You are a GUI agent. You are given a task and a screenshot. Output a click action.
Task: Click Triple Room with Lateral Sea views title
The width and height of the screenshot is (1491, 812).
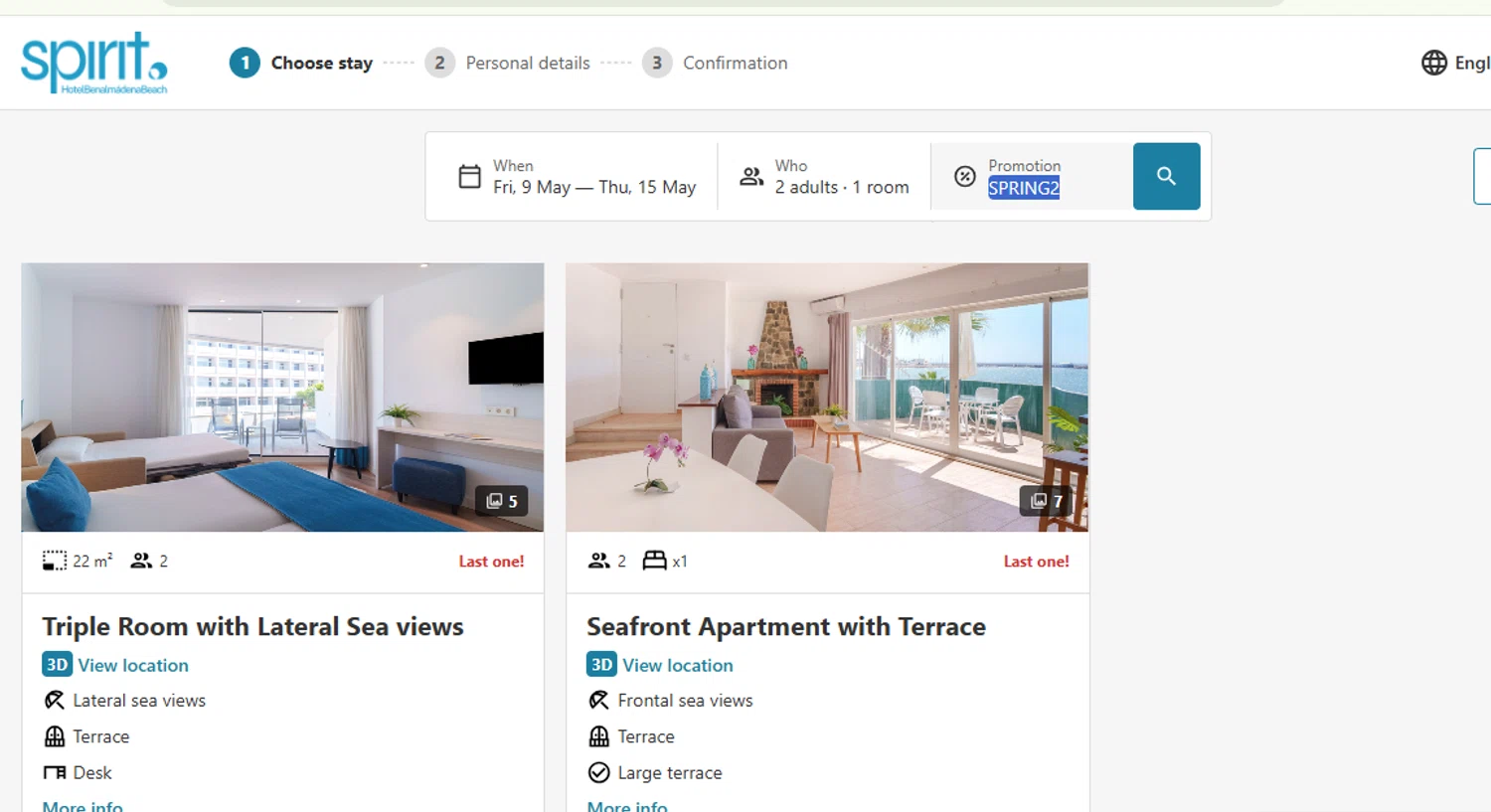252,626
